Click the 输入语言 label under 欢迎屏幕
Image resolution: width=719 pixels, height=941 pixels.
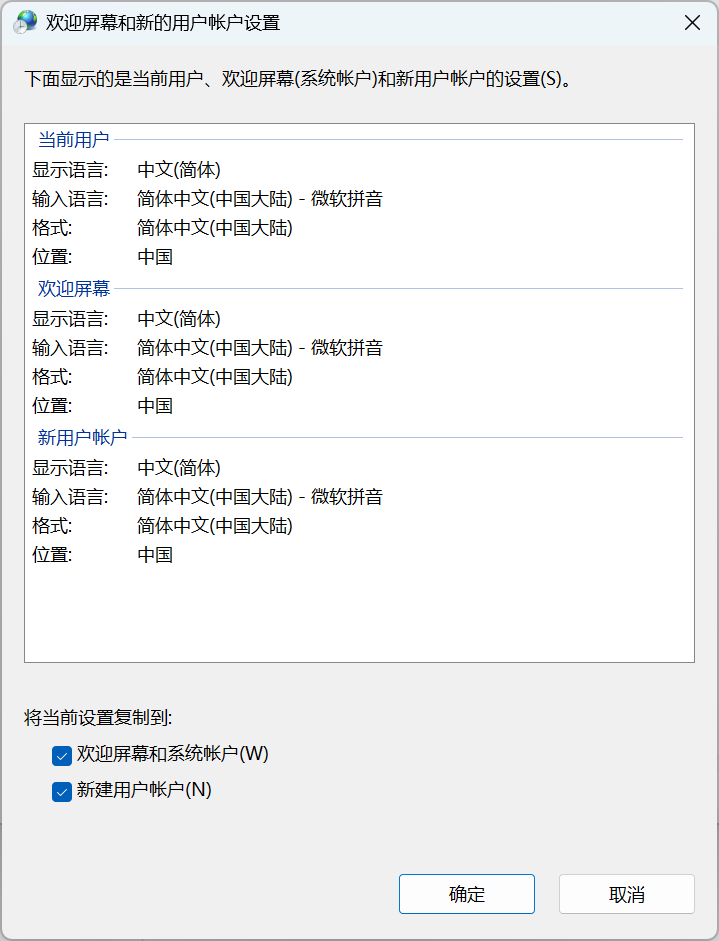point(70,347)
